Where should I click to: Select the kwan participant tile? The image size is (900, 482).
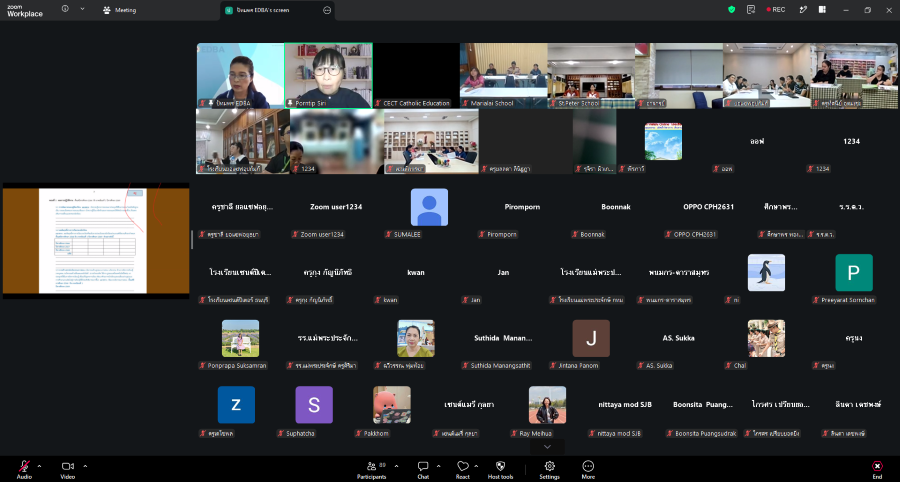[x=416, y=273]
